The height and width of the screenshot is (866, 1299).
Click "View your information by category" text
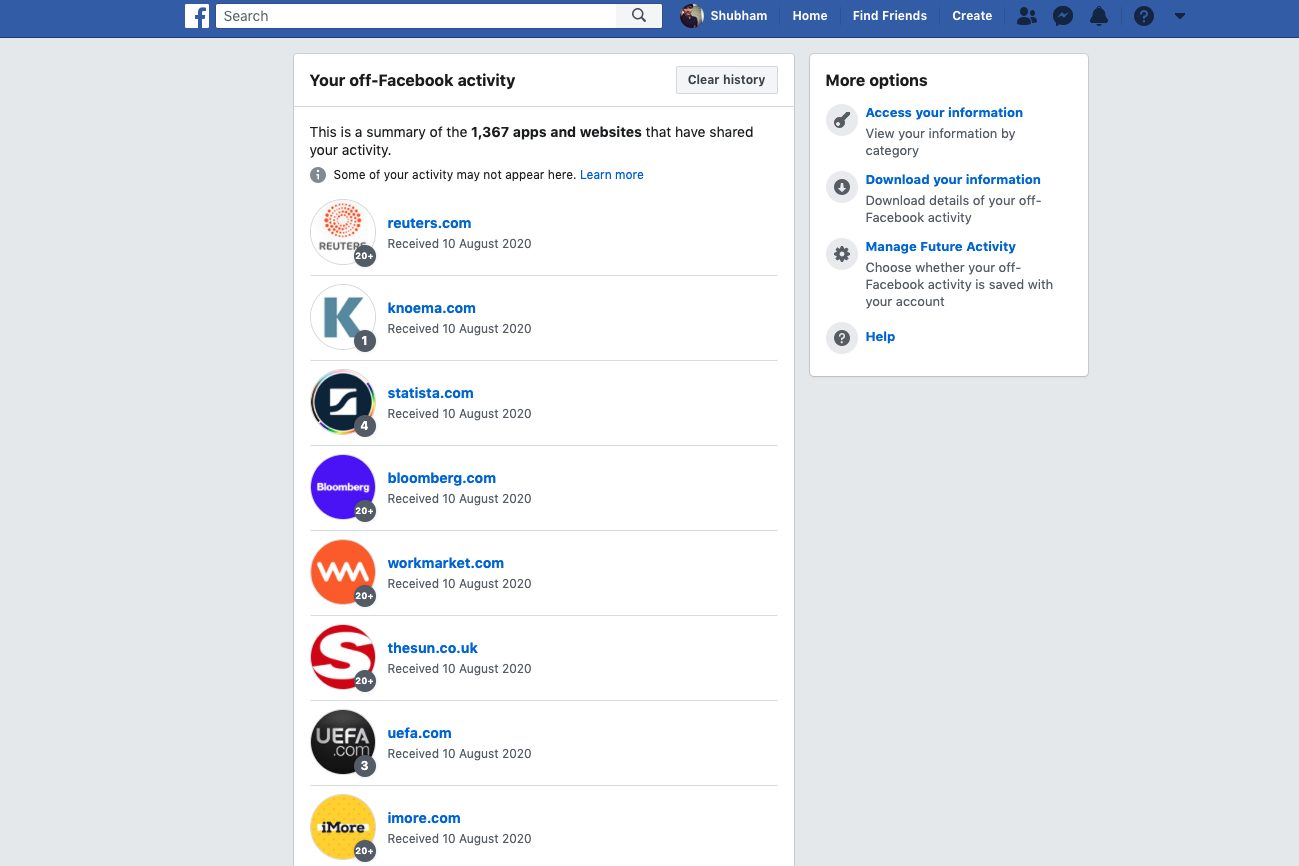coord(940,142)
